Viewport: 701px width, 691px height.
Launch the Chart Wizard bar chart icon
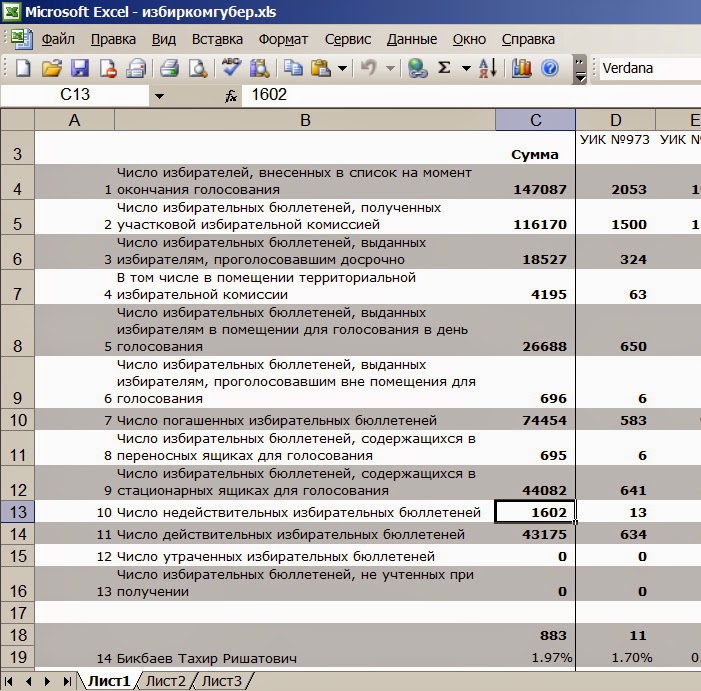(x=521, y=68)
